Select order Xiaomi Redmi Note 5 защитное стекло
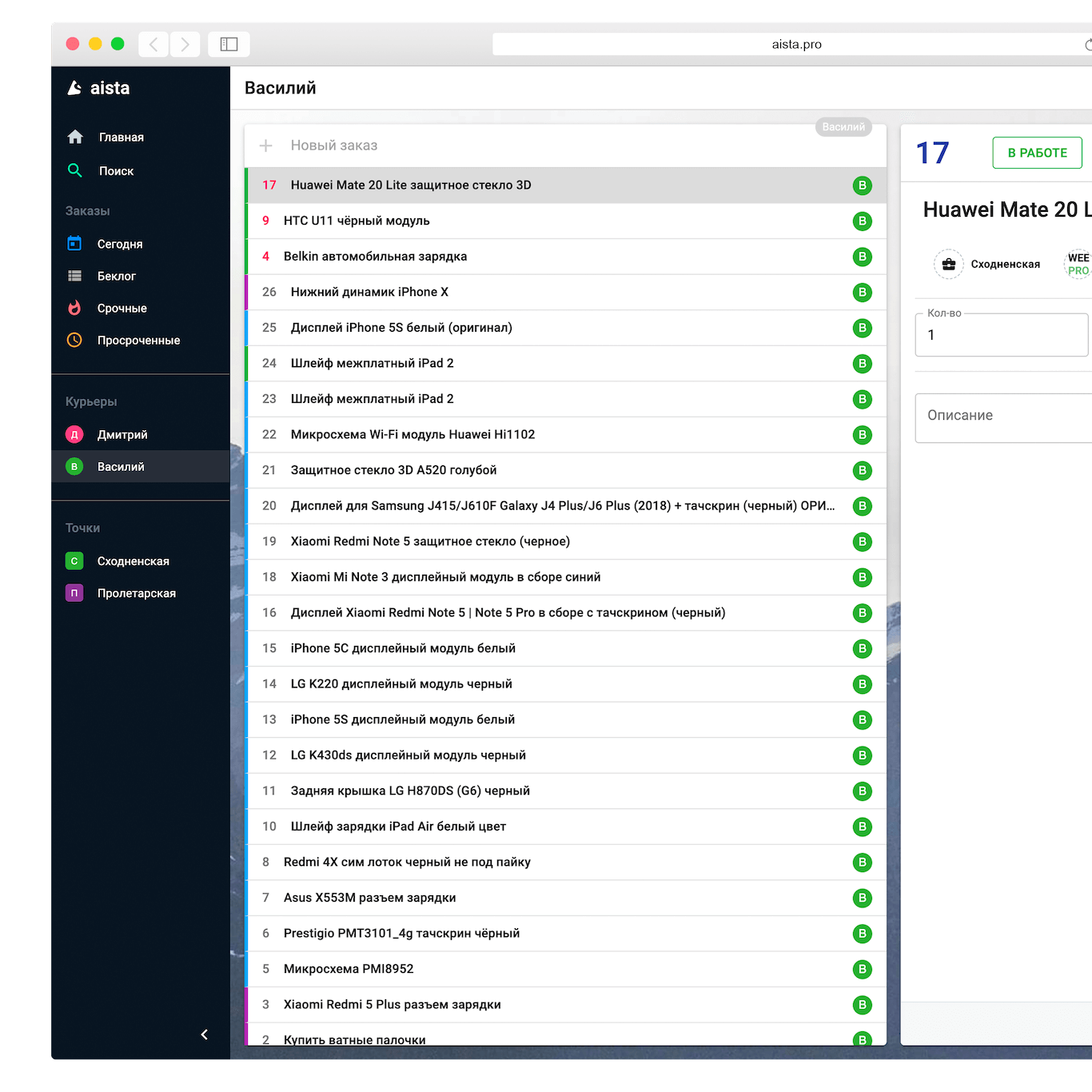This screenshot has width=1092, height=1092. 565,541
